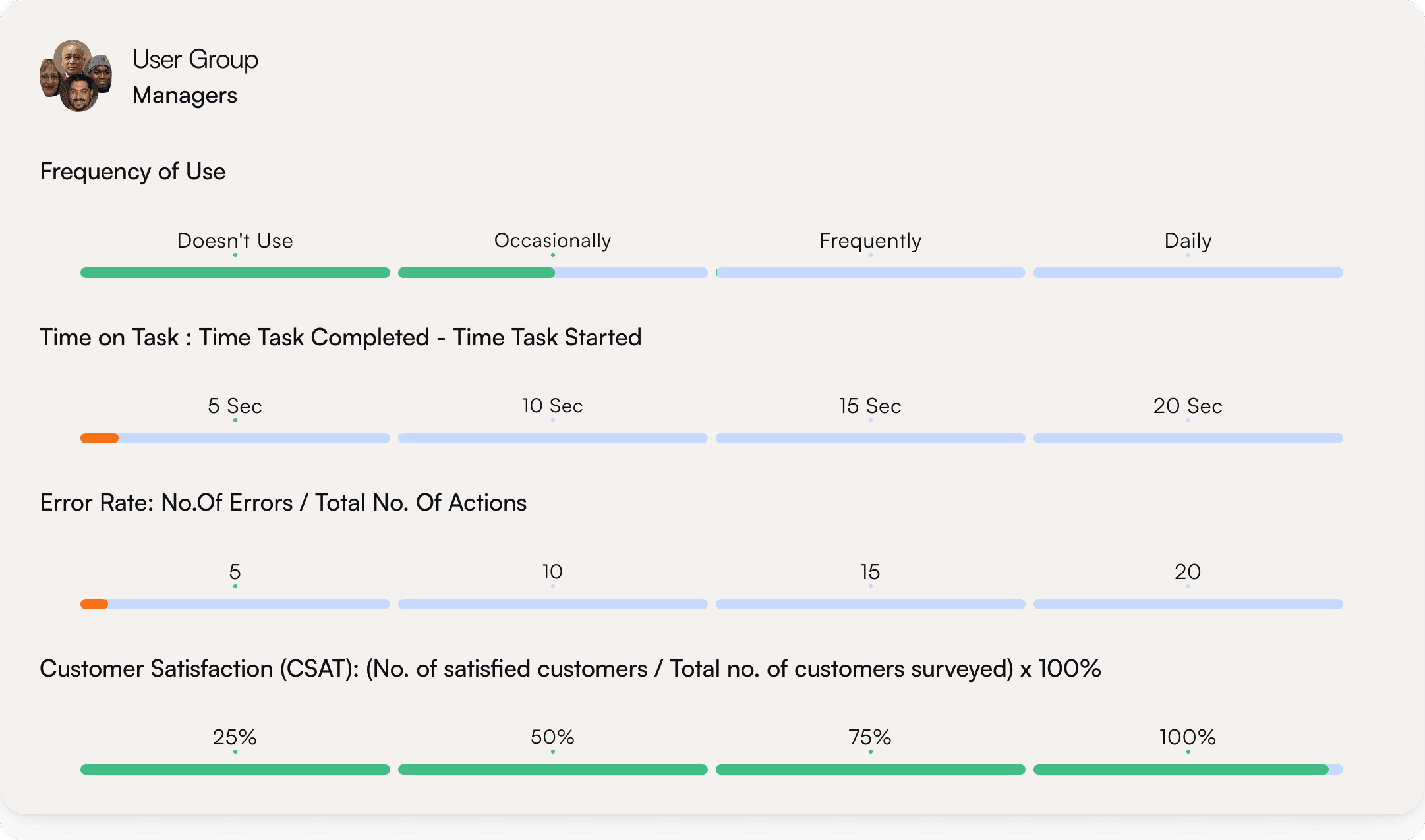
Task: Select the 10 Sec time label
Action: pos(553,406)
